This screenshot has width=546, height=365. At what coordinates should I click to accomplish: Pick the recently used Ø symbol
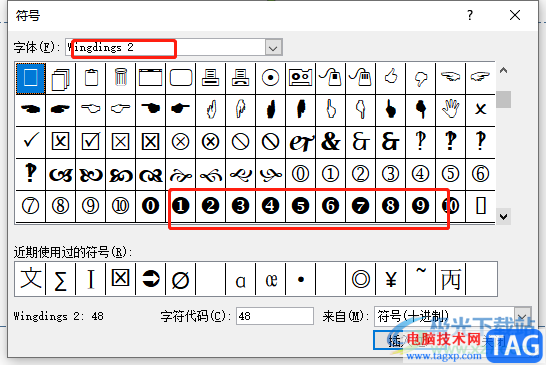(x=180, y=279)
